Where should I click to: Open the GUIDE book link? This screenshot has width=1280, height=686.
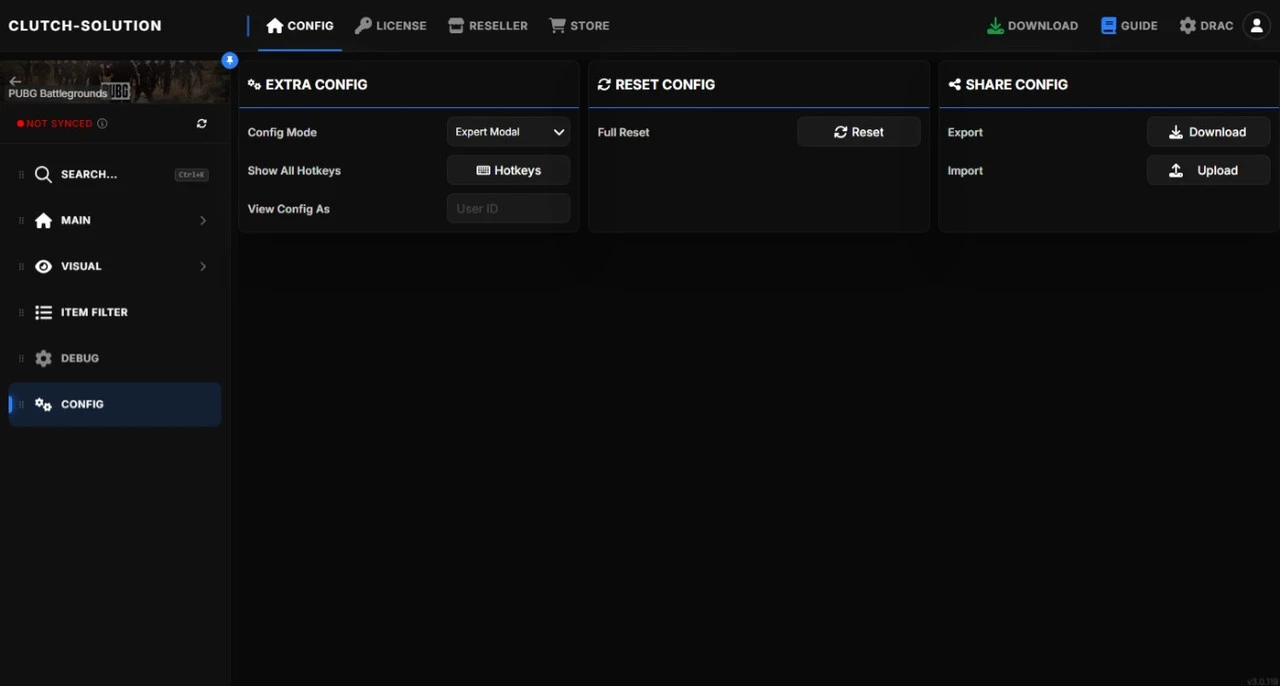(1129, 26)
